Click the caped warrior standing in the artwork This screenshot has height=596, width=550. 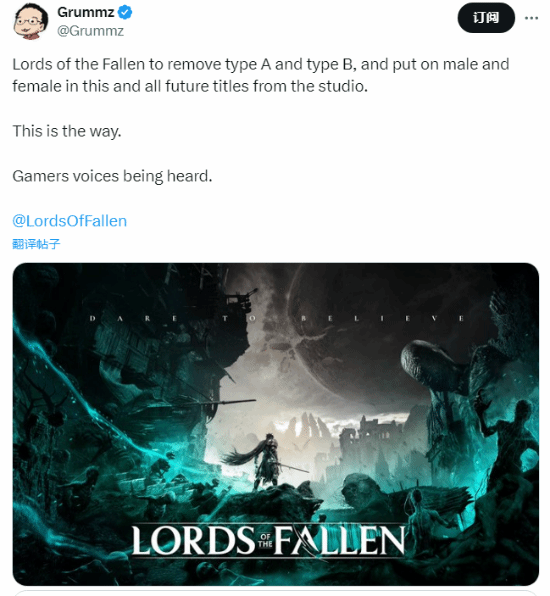tap(264, 460)
